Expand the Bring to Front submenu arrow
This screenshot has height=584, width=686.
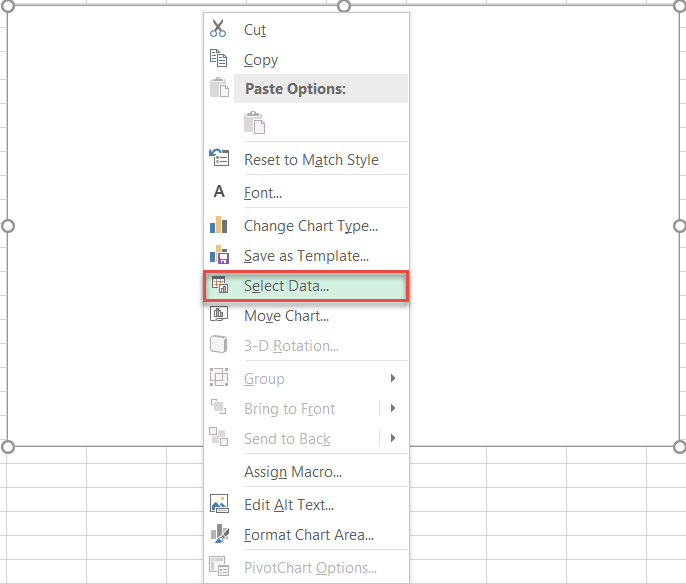pyautogui.click(x=393, y=408)
